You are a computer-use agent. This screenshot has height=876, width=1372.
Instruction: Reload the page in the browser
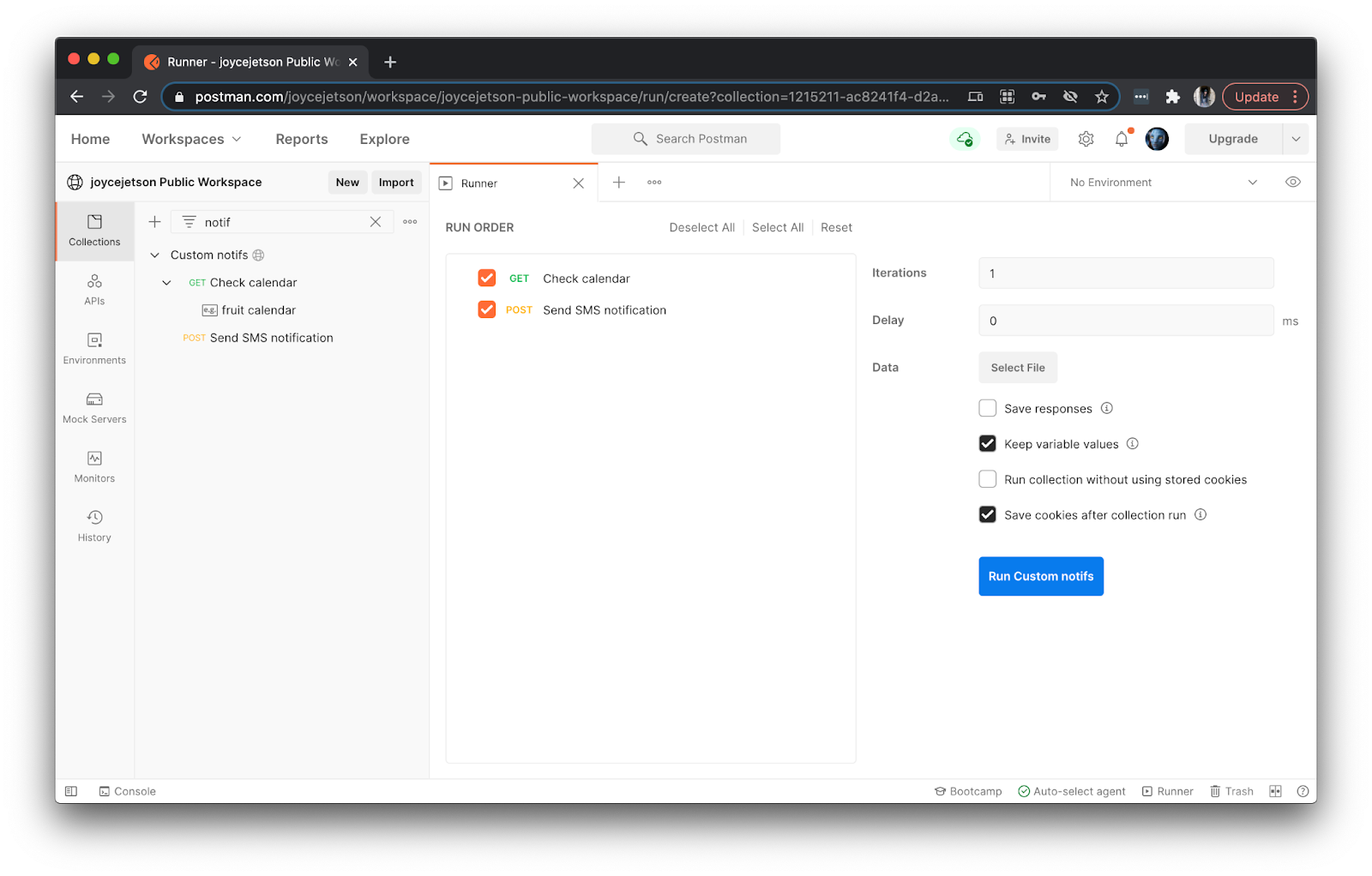141,97
